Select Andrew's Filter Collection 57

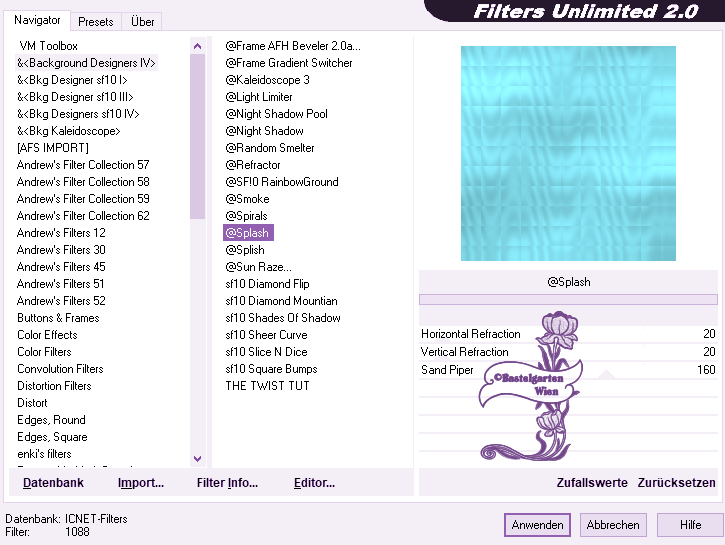pos(83,165)
